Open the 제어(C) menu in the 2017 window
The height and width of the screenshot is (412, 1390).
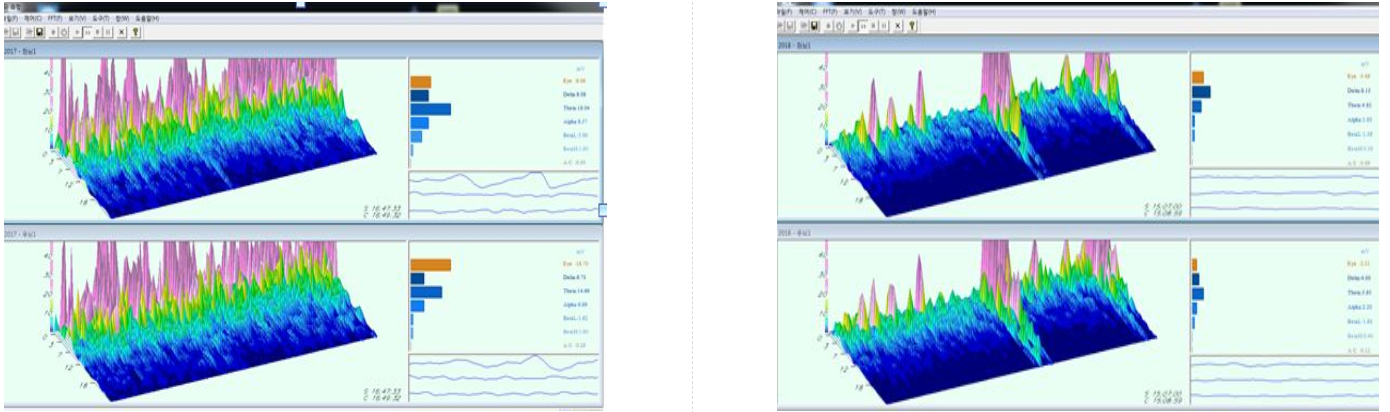[x=33, y=19]
